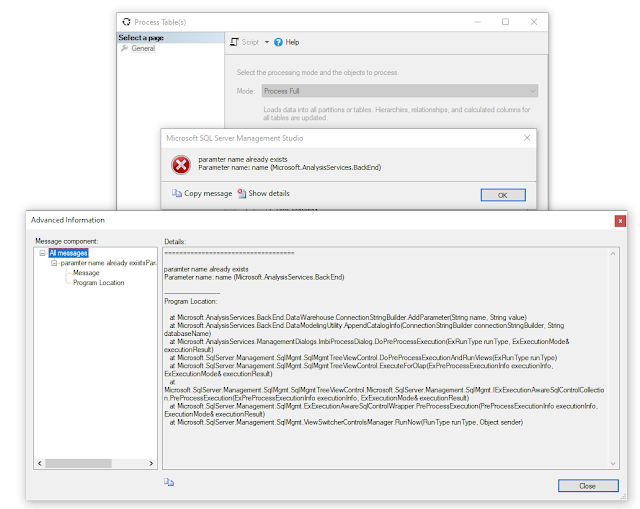Click the Script icon in Process Table(s) toolbar
This screenshot has width=640, height=509.
[234, 42]
